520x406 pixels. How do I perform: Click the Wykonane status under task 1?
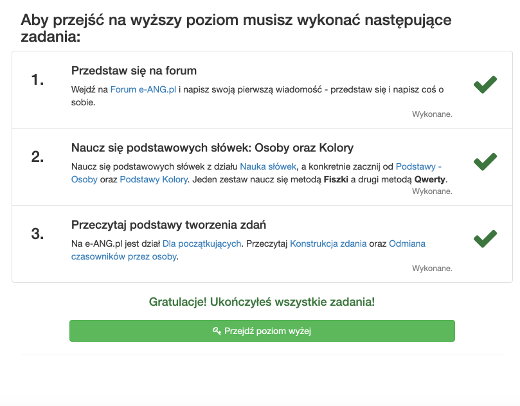coord(432,114)
